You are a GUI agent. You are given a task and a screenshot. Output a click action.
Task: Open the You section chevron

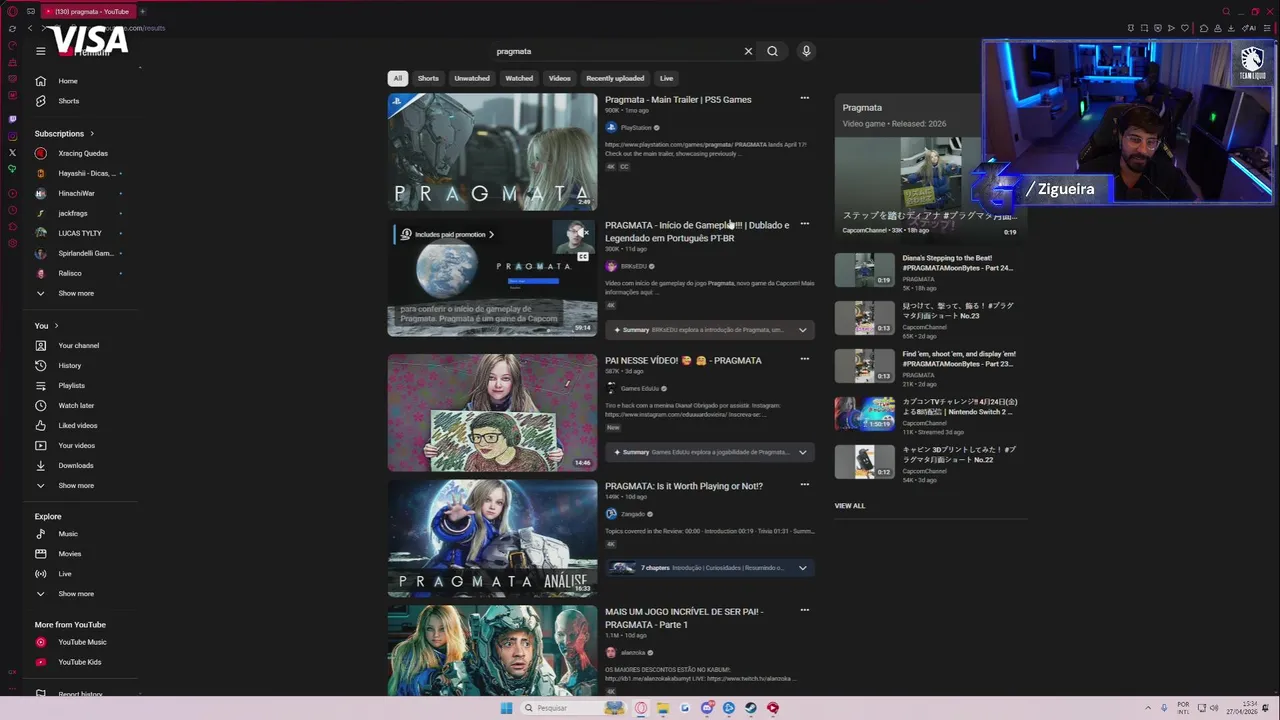click(56, 326)
